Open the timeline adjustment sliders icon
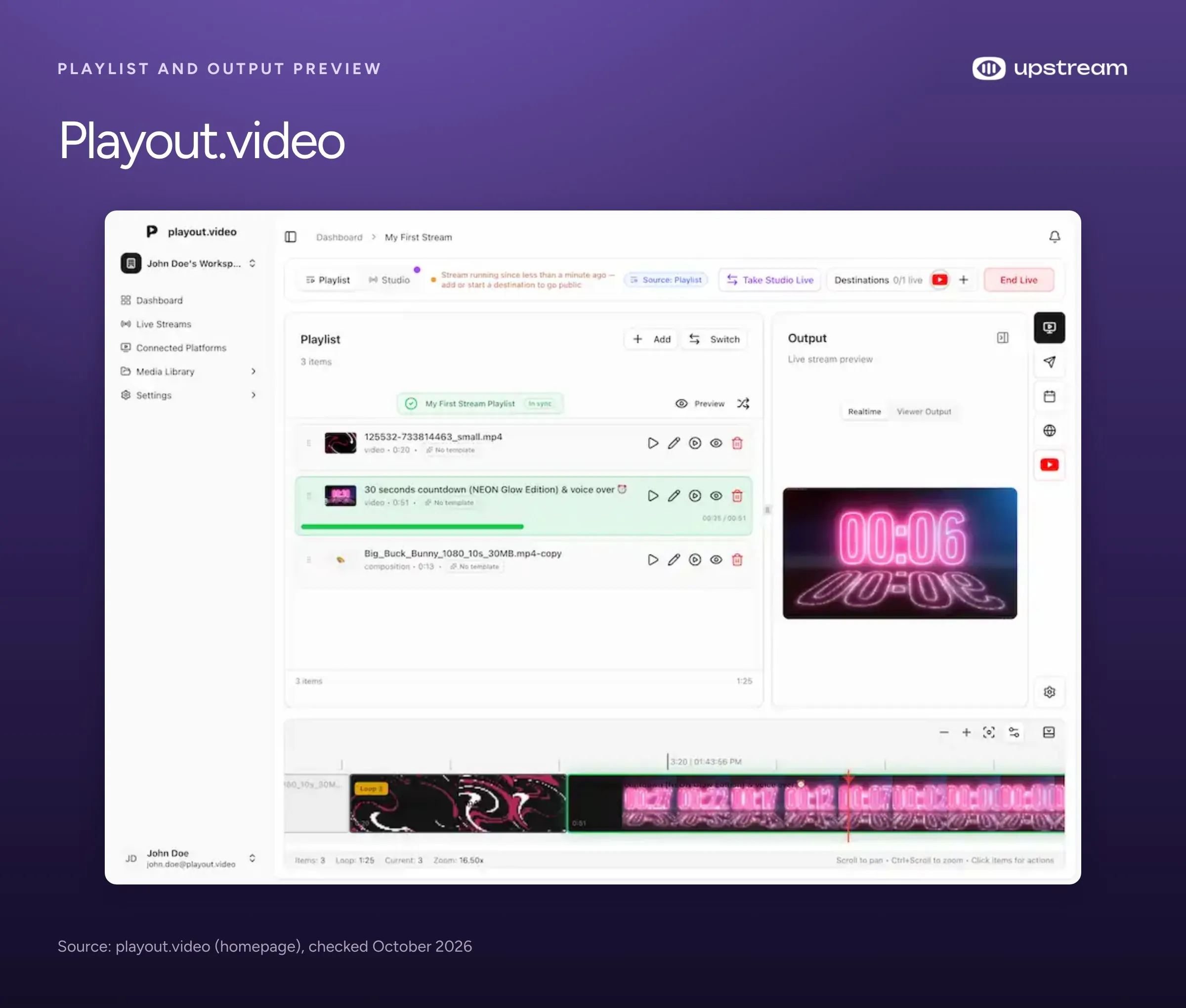This screenshot has width=1186, height=1008. tap(1014, 732)
